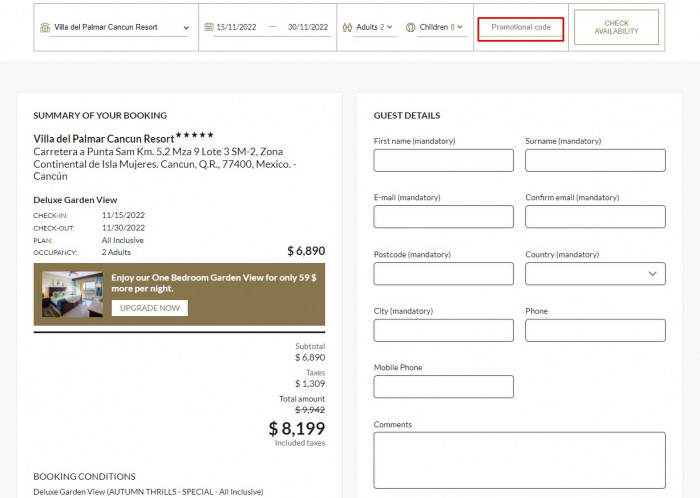Expand the Adults 2 dropdown
This screenshot has width=700, height=498.
[374, 27]
